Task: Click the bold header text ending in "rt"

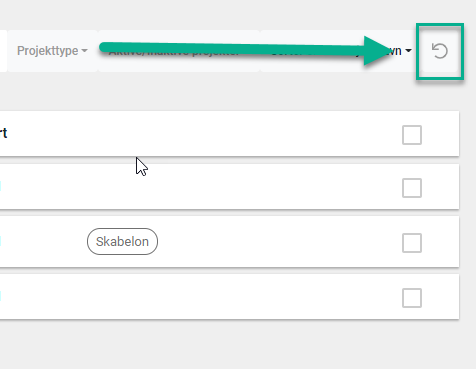Action: (x=3, y=133)
